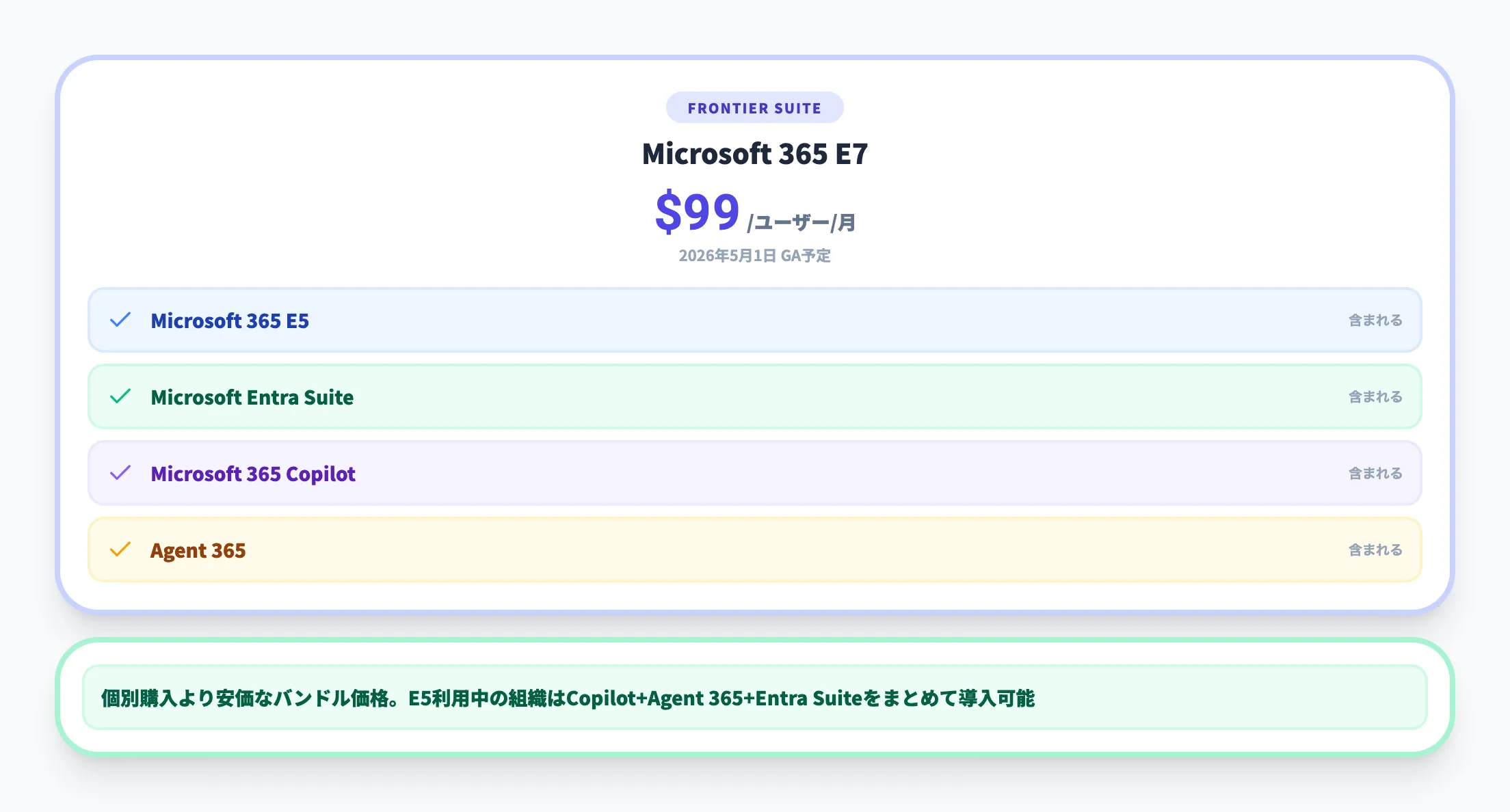Click the /ユーザー/月 price unit label

(x=801, y=222)
